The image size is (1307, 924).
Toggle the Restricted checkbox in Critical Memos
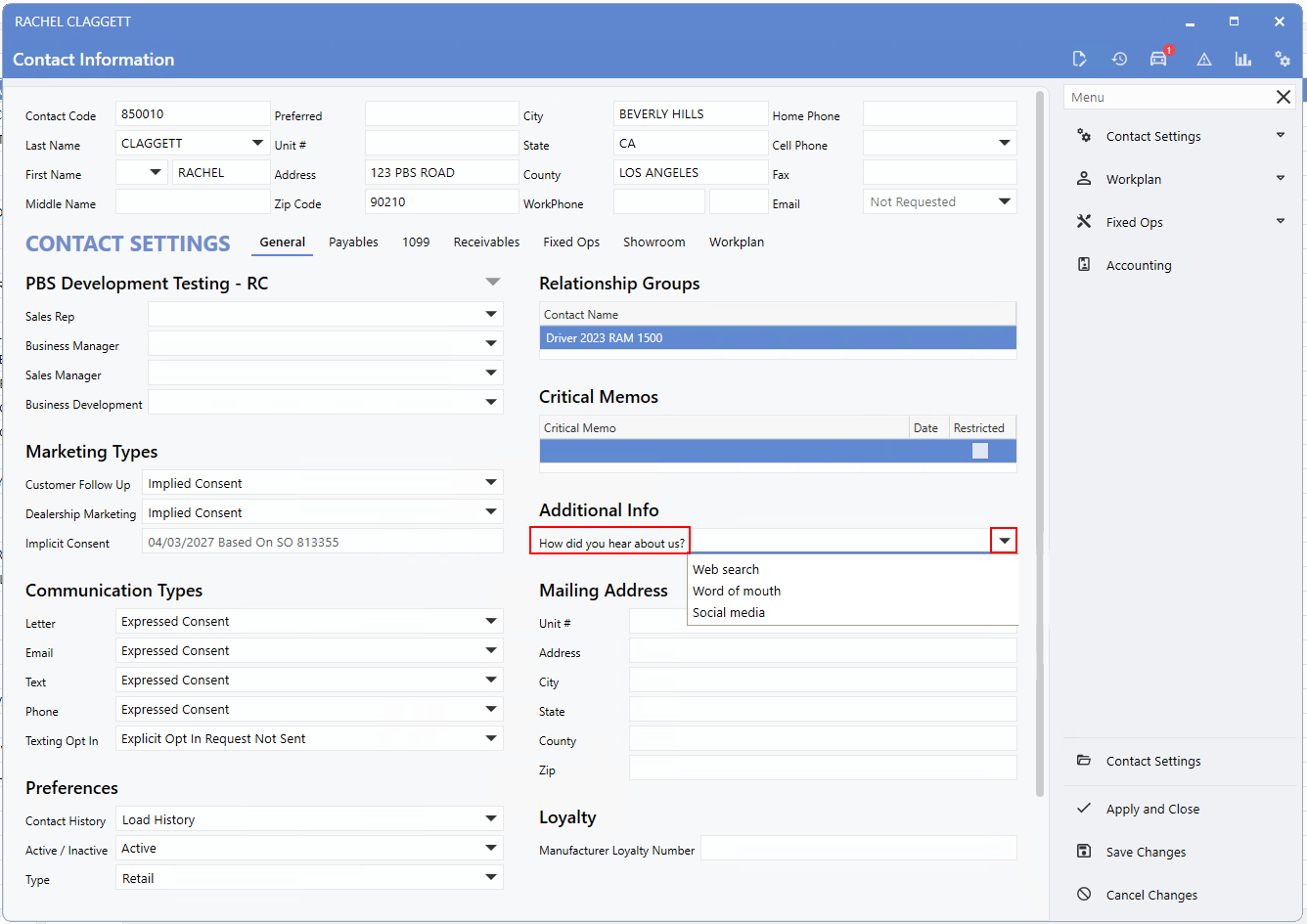point(980,451)
